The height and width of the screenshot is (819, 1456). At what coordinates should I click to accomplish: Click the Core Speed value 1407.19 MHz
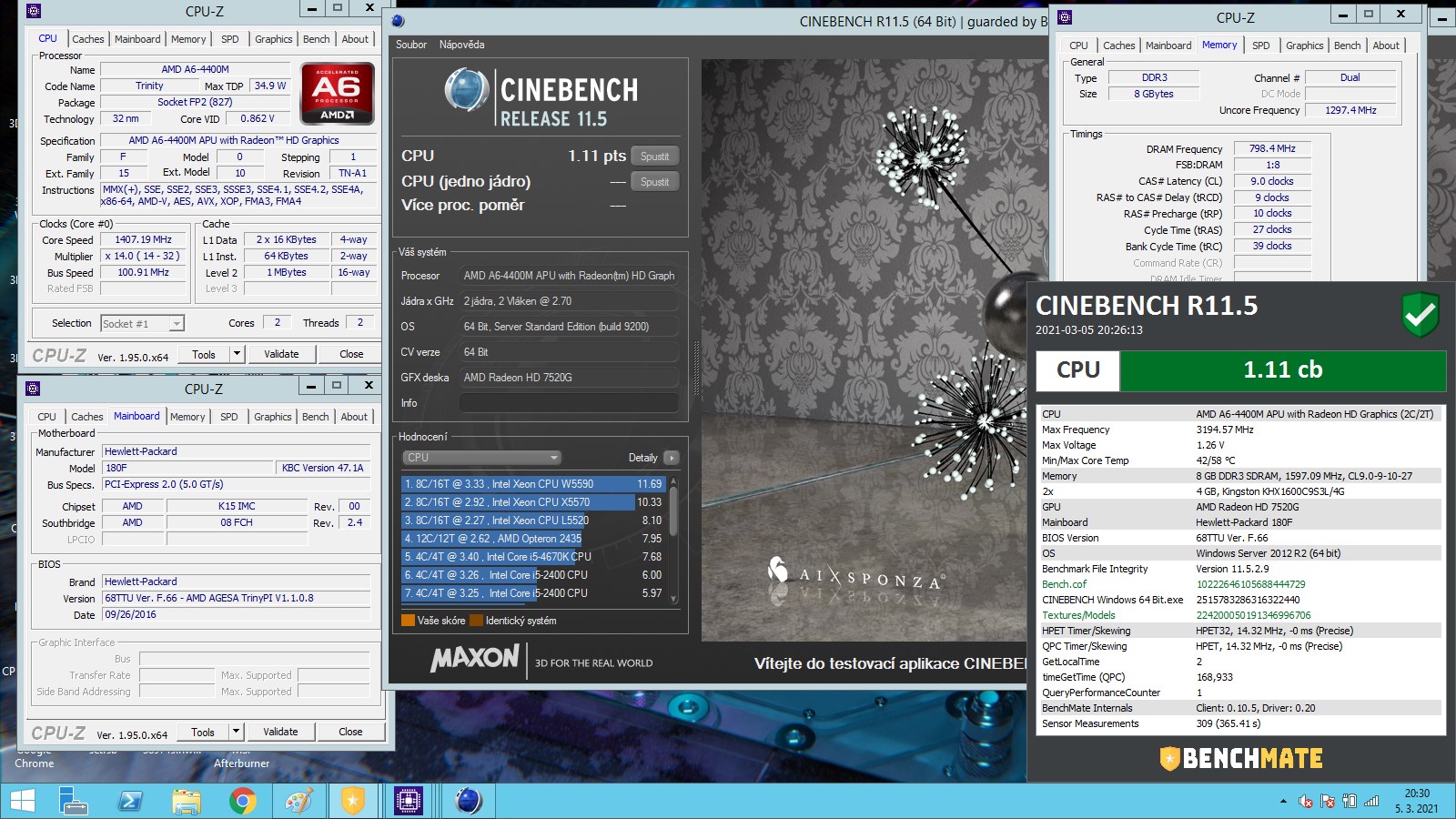coord(143,239)
